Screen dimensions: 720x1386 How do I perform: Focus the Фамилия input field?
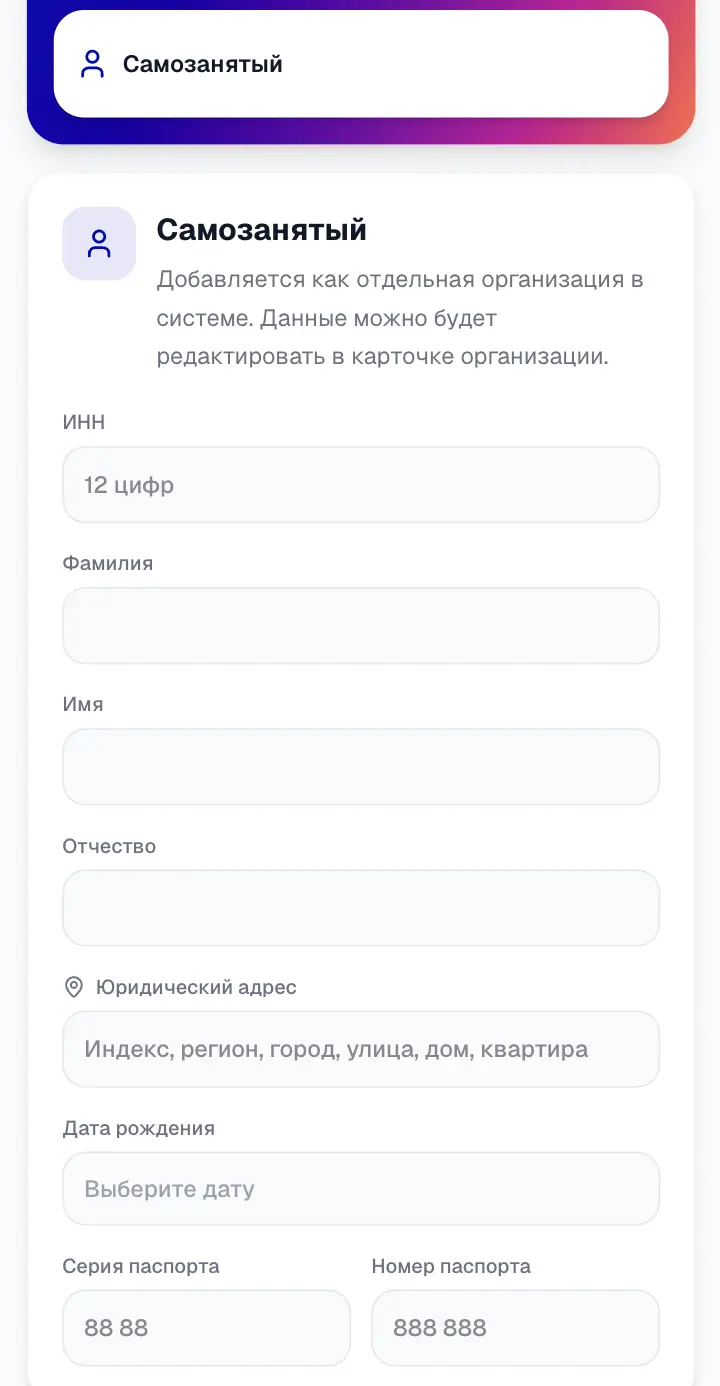point(361,626)
